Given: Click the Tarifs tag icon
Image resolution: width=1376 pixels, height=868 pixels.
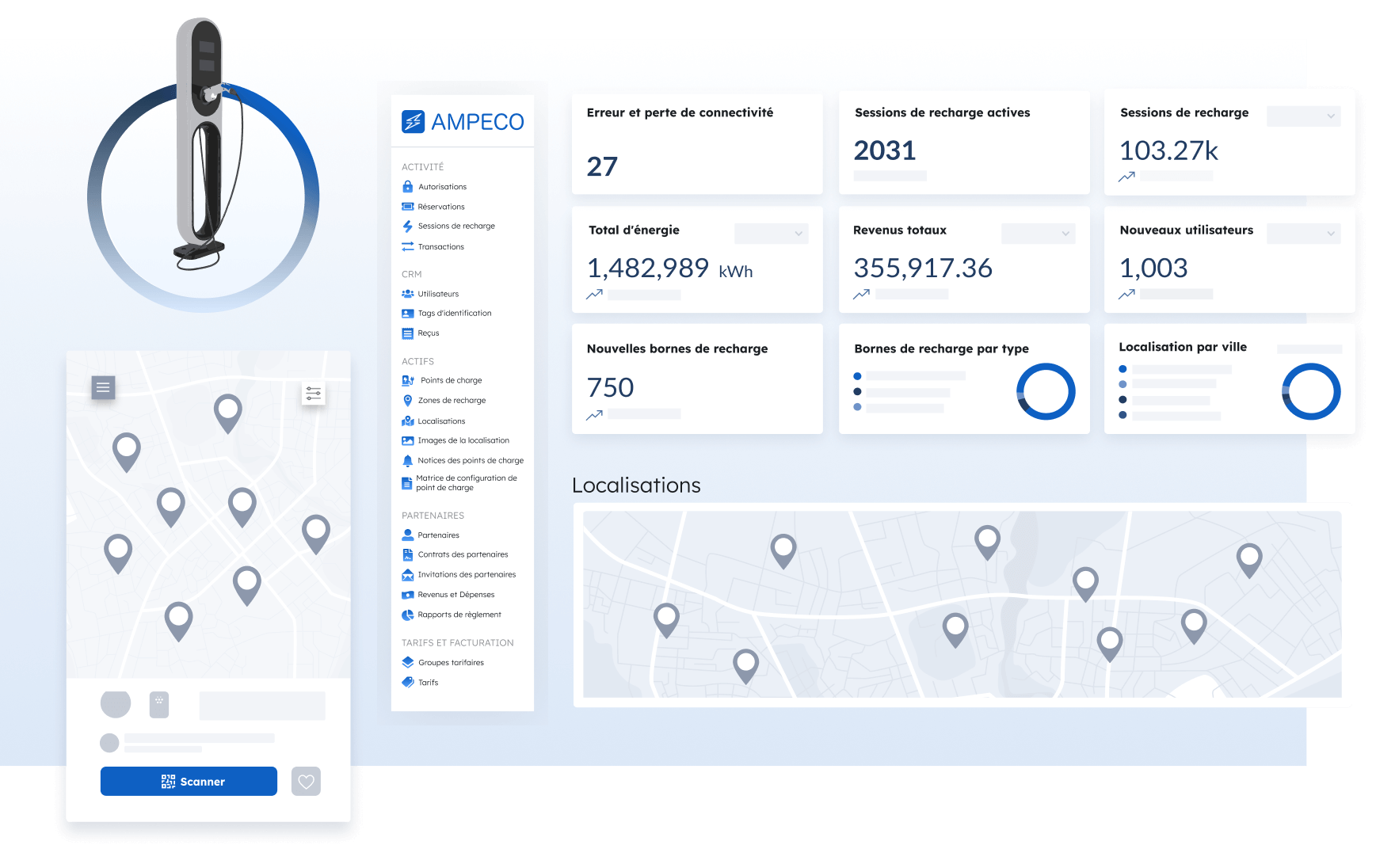Looking at the screenshot, I should pos(407,682).
